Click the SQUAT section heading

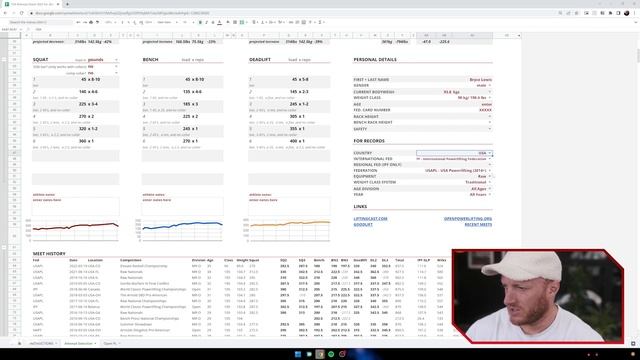(x=40, y=60)
